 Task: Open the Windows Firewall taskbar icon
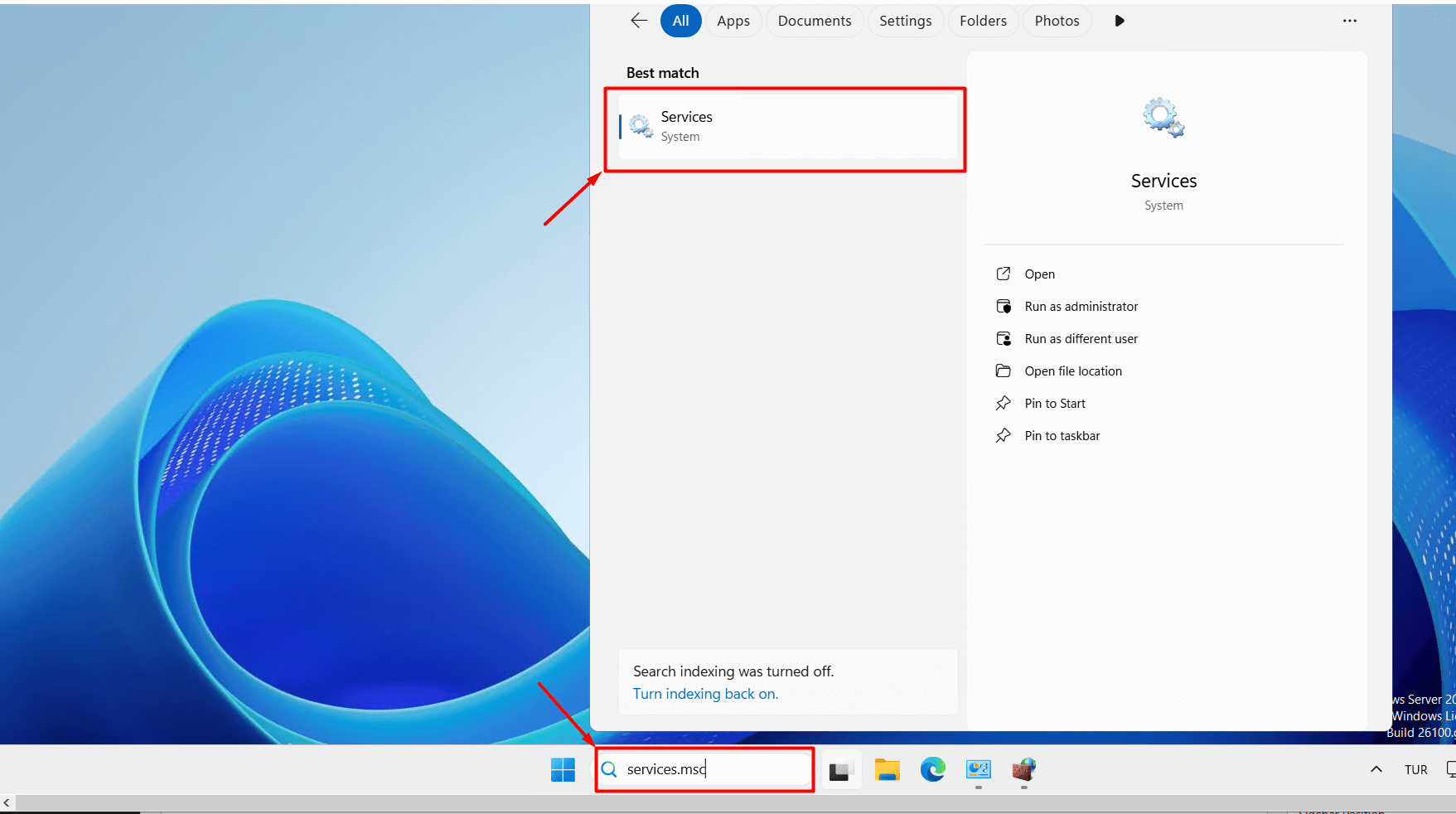[x=1024, y=770]
